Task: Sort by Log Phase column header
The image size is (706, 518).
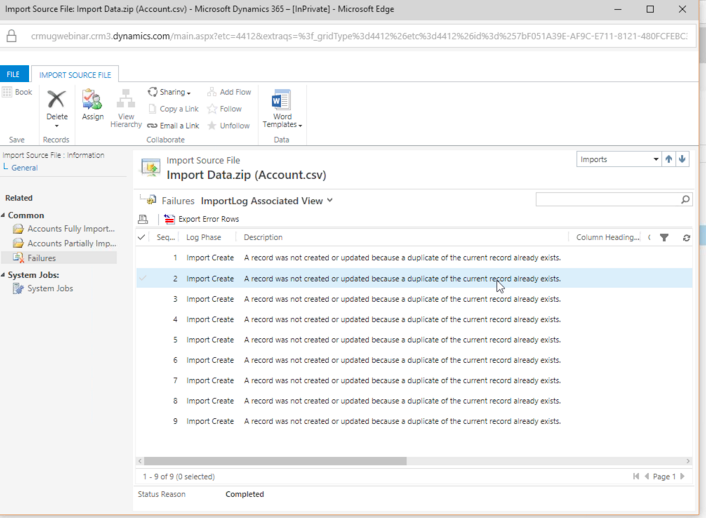Action: [x=204, y=237]
